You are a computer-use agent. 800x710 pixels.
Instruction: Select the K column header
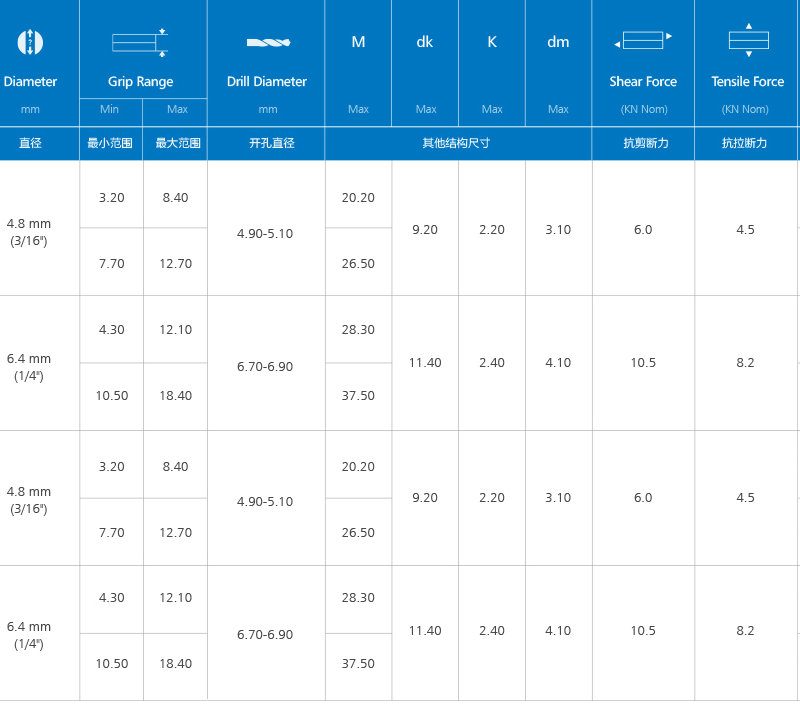(x=492, y=42)
